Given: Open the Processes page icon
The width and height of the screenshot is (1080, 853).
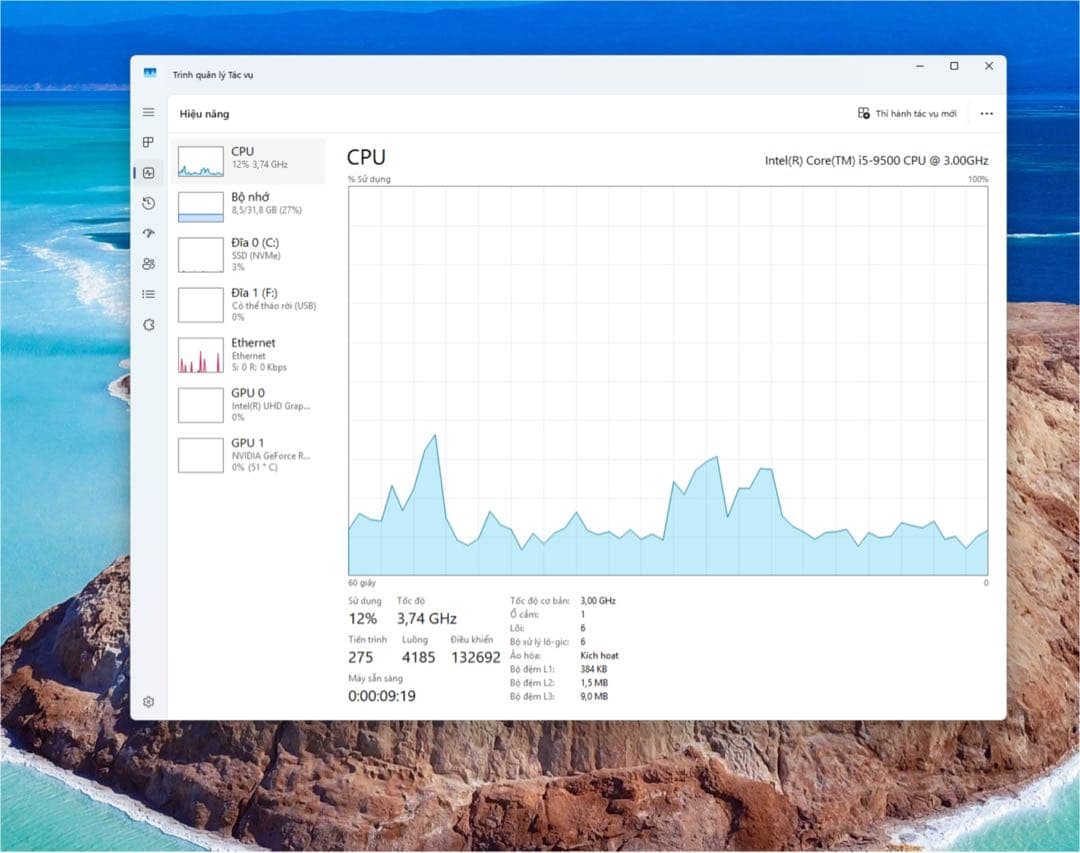Looking at the screenshot, I should click(x=148, y=142).
